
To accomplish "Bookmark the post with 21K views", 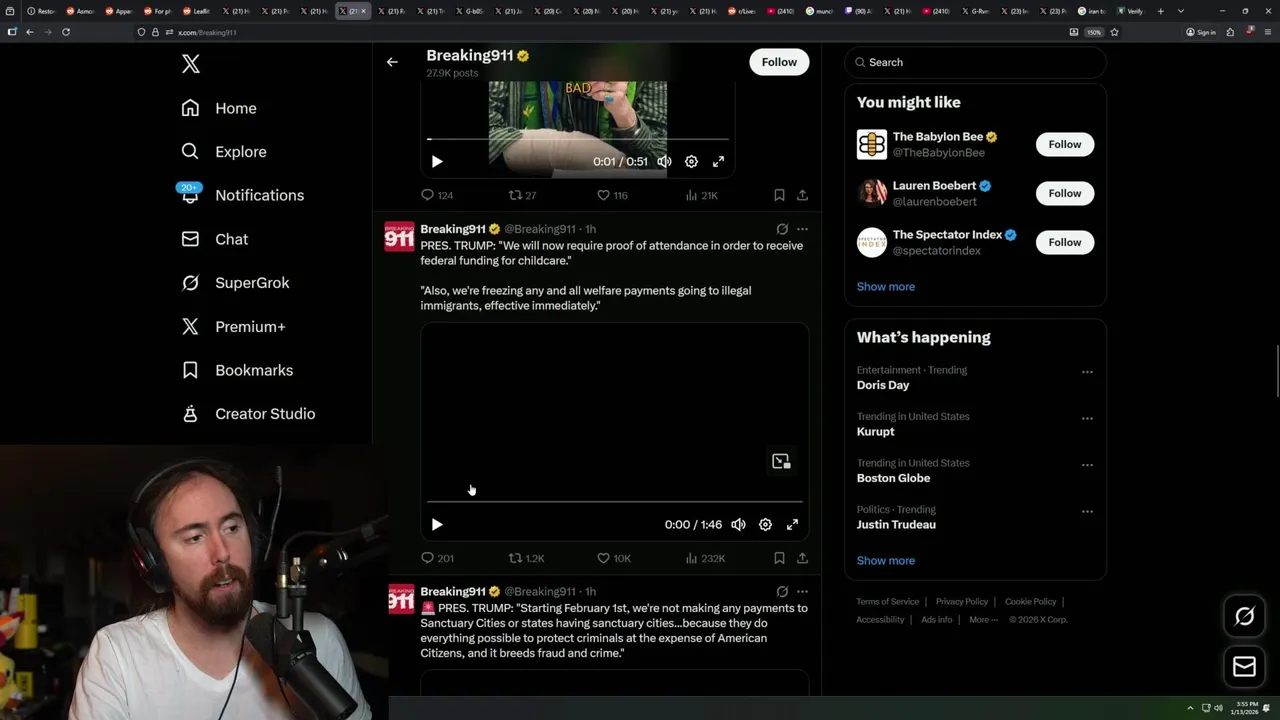I will click(779, 195).
